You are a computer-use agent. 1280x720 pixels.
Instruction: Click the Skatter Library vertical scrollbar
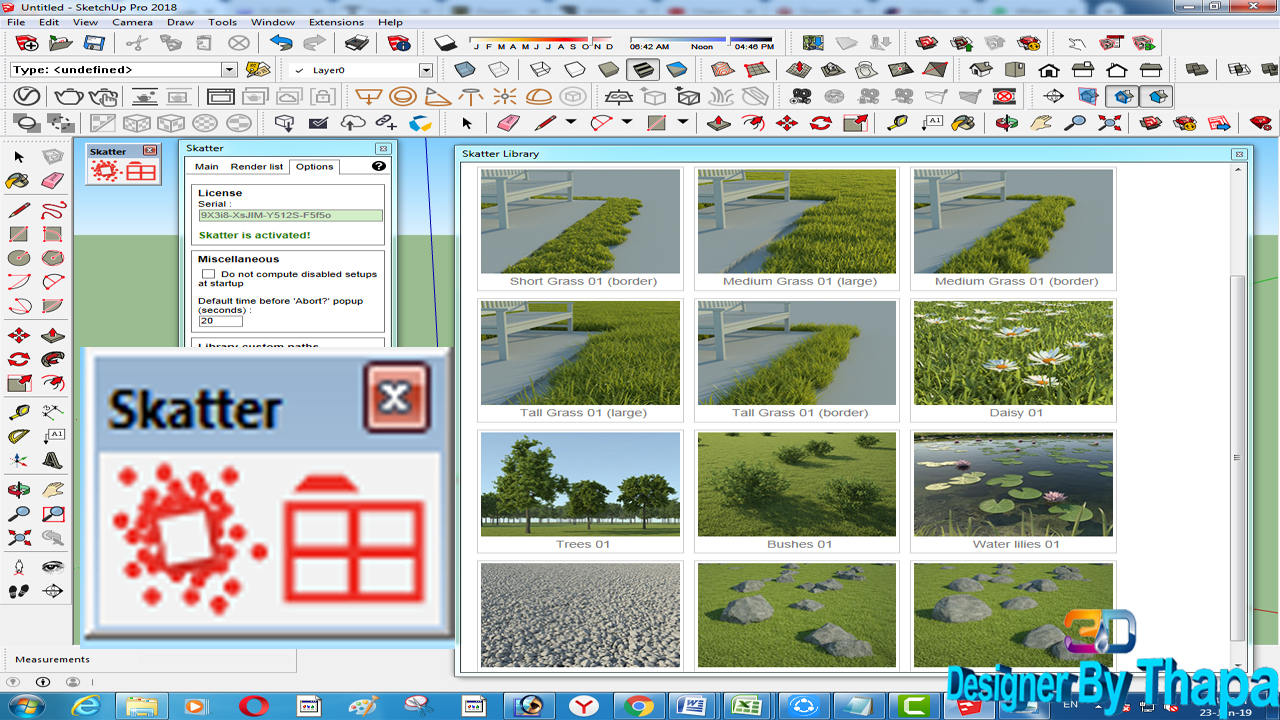1238,458
